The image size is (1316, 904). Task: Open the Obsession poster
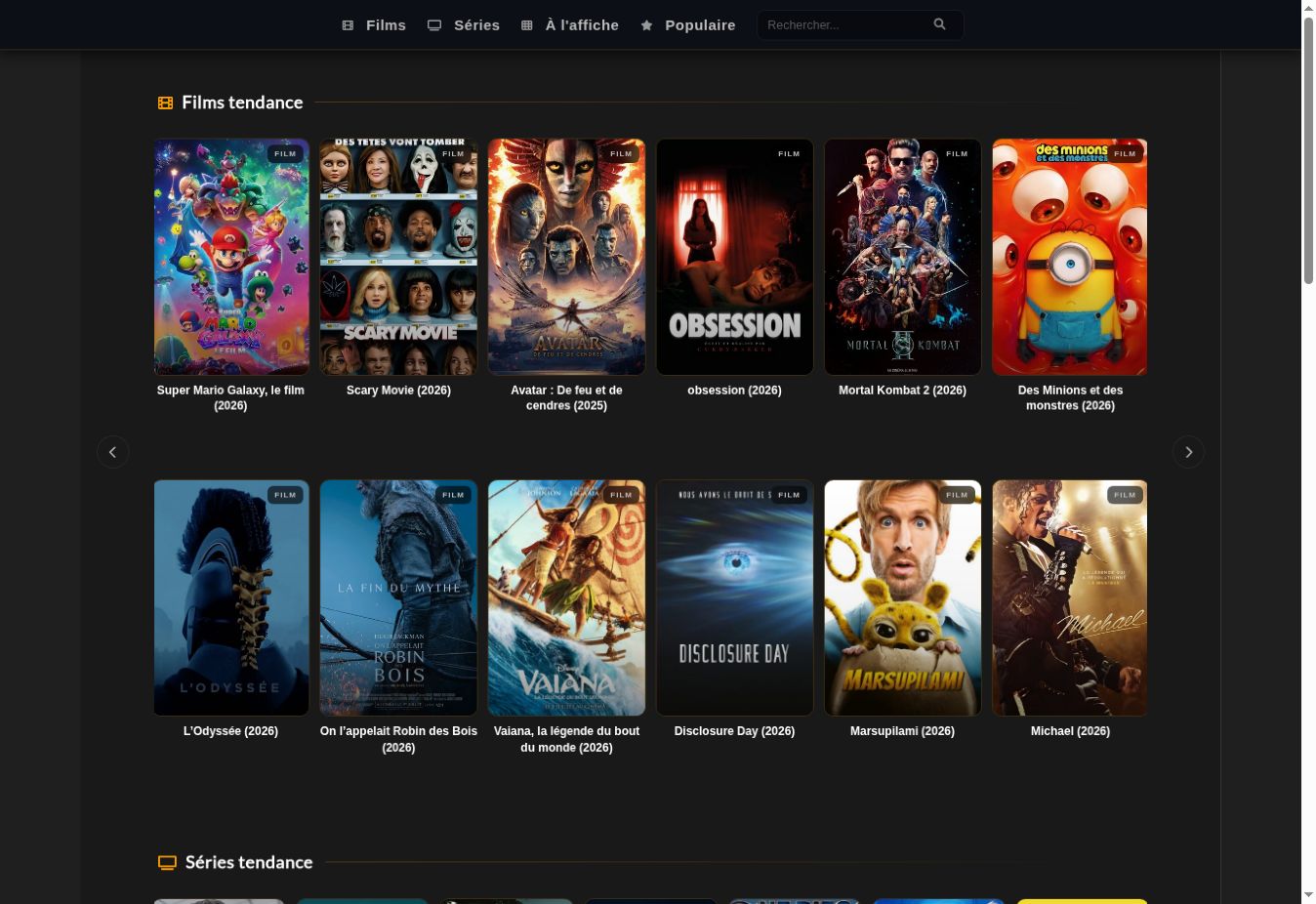click(735, 257)
